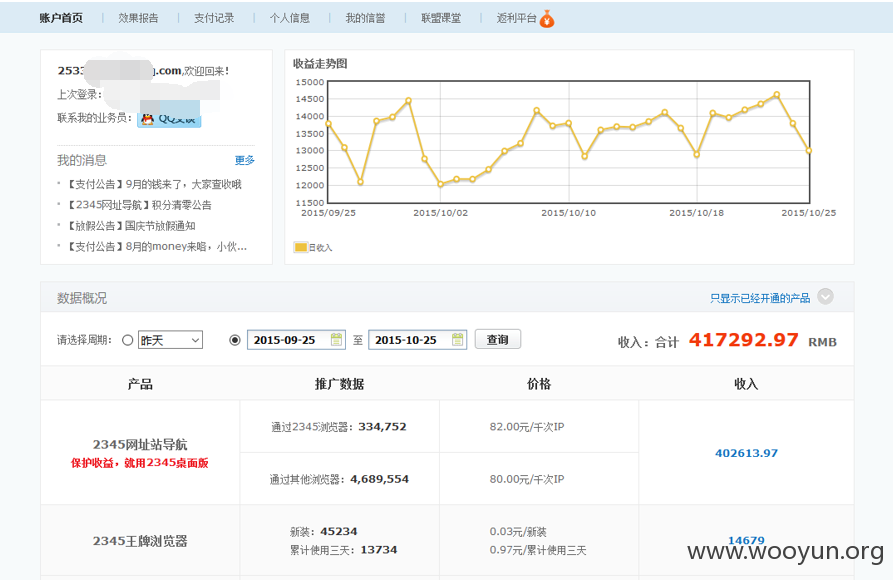Click the 日收入 legend color swatch
893x580 pixels.
point(300,247)
